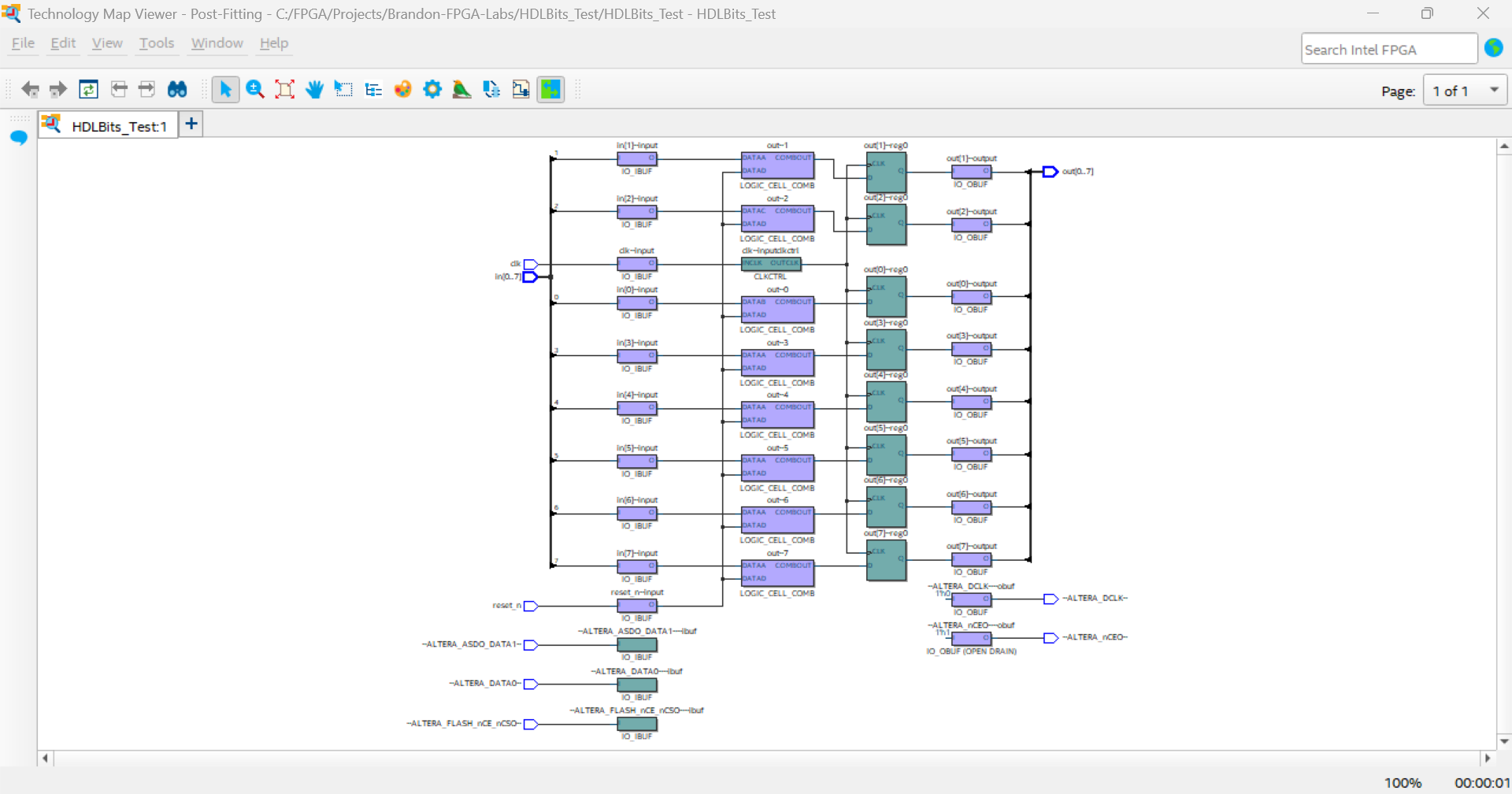Click the vertical scrollbar down arrow
Viewport: 1512px width, 794px height.
1504,740
